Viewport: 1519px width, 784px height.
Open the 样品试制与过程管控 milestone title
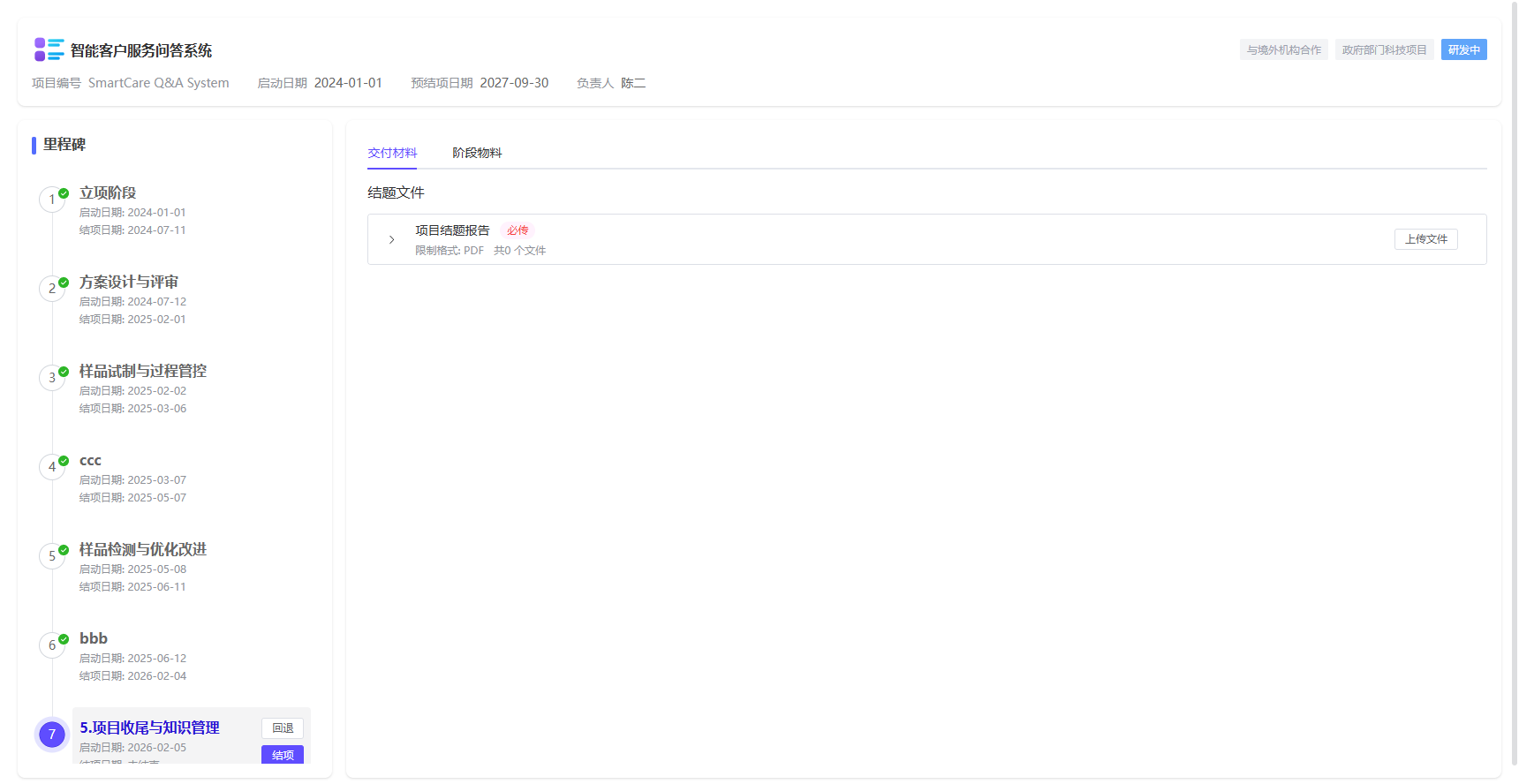(143, 371)
